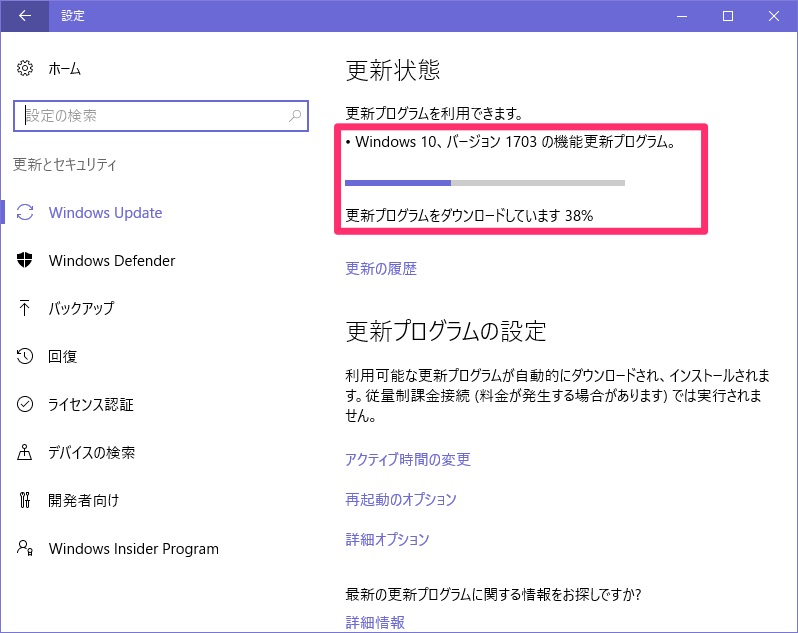Open ホーム settings home

[x=64, y=68]
